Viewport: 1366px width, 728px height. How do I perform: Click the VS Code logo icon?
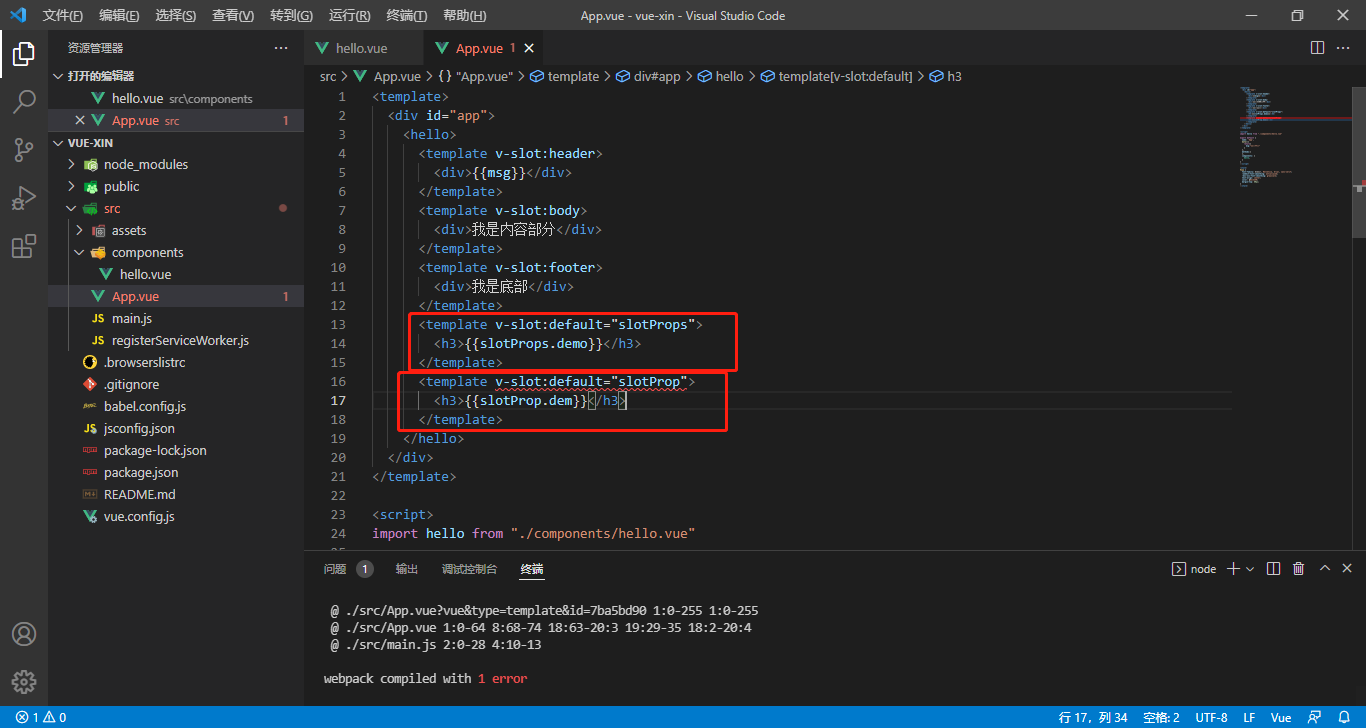click(18, 15)
